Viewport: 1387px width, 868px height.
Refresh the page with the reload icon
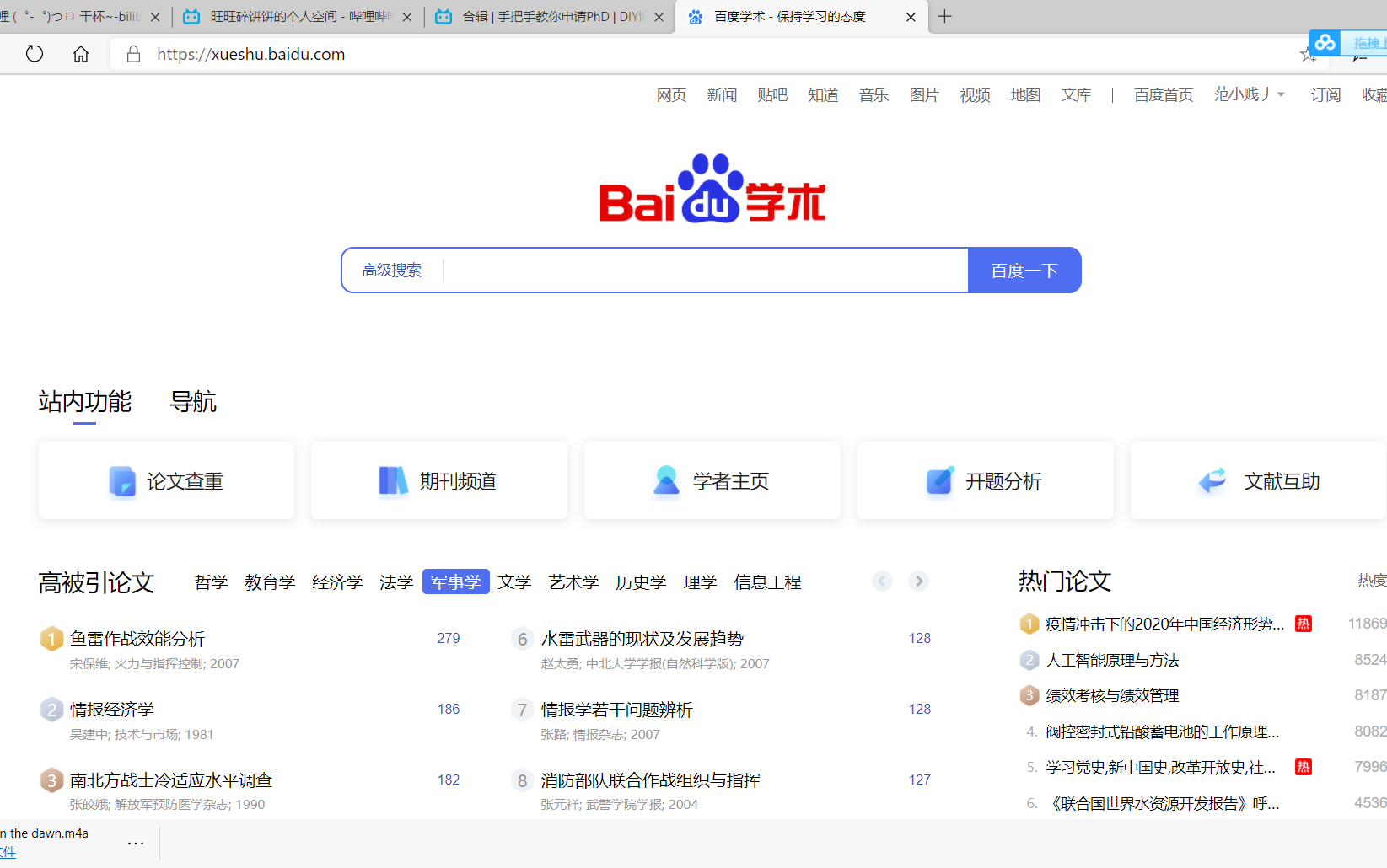pyautogui.click(x=34, y=53)
